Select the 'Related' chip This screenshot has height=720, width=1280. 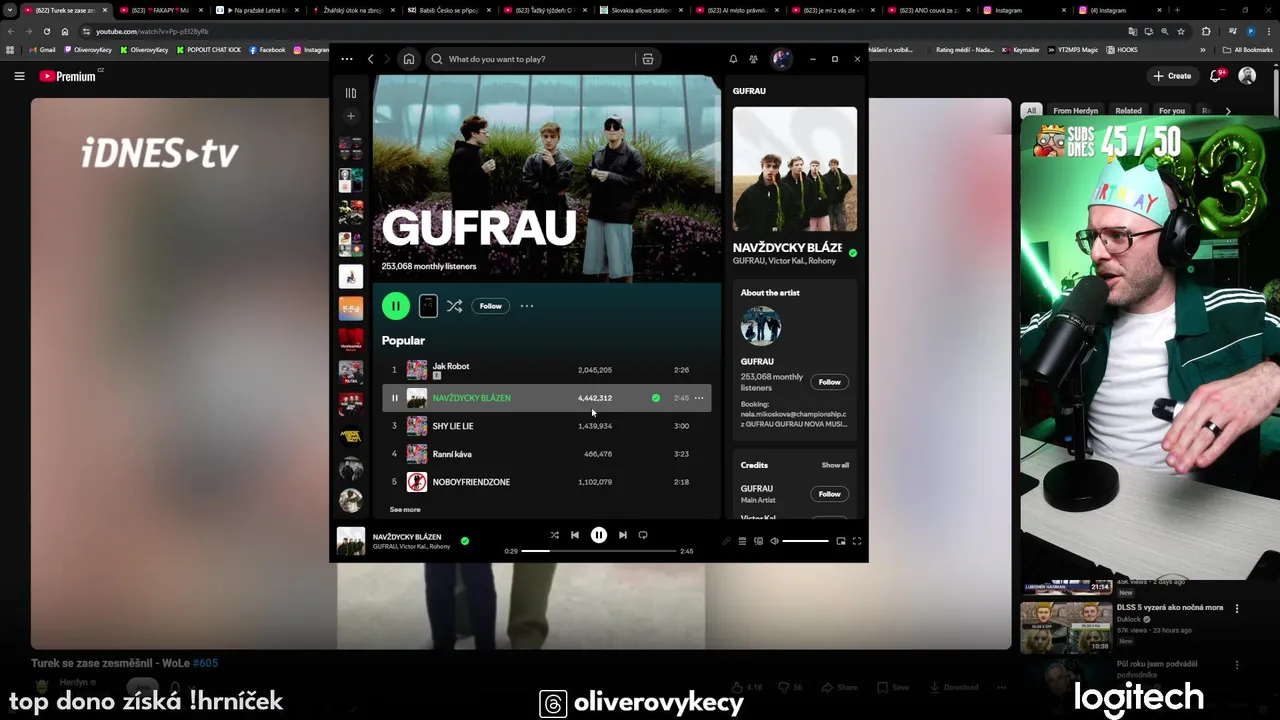1128,111
